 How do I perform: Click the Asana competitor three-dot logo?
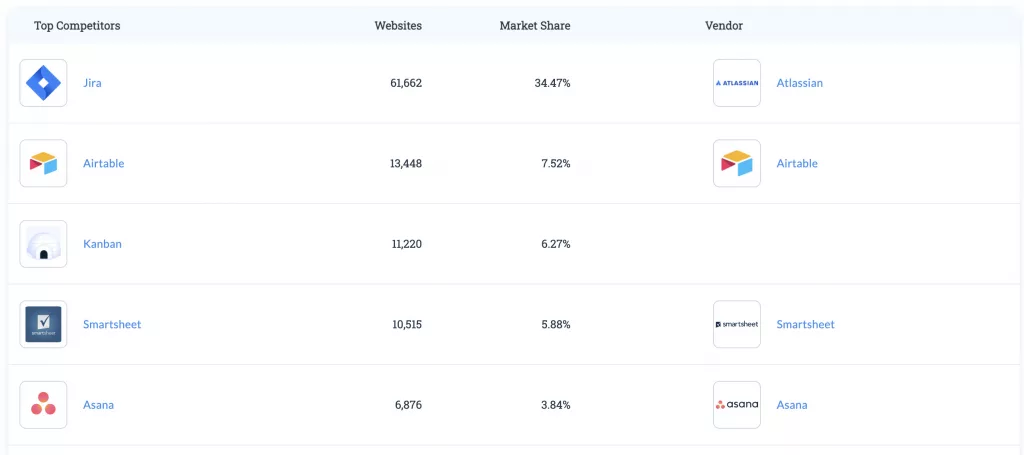43,405
